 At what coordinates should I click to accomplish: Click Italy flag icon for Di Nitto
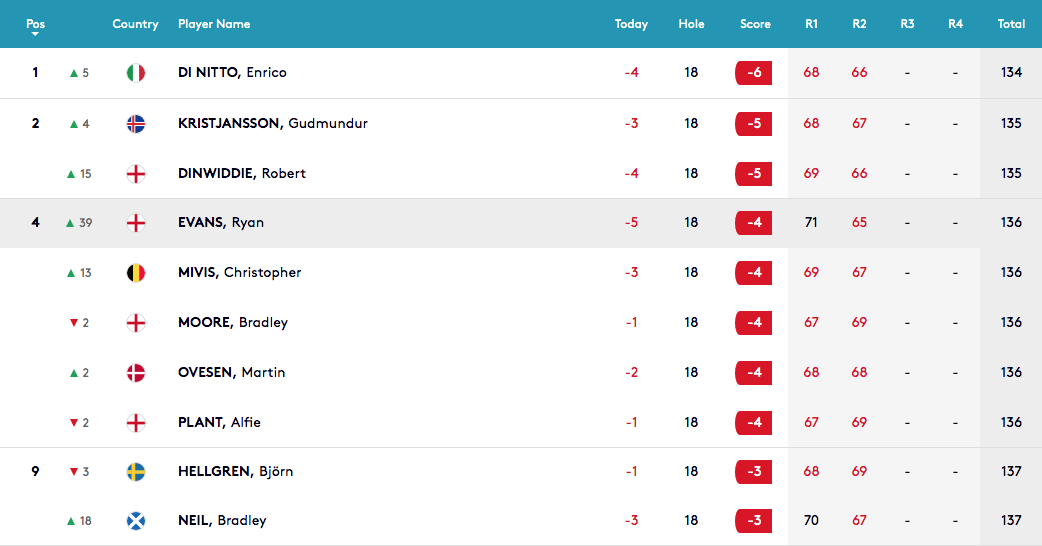click(136, 72)
